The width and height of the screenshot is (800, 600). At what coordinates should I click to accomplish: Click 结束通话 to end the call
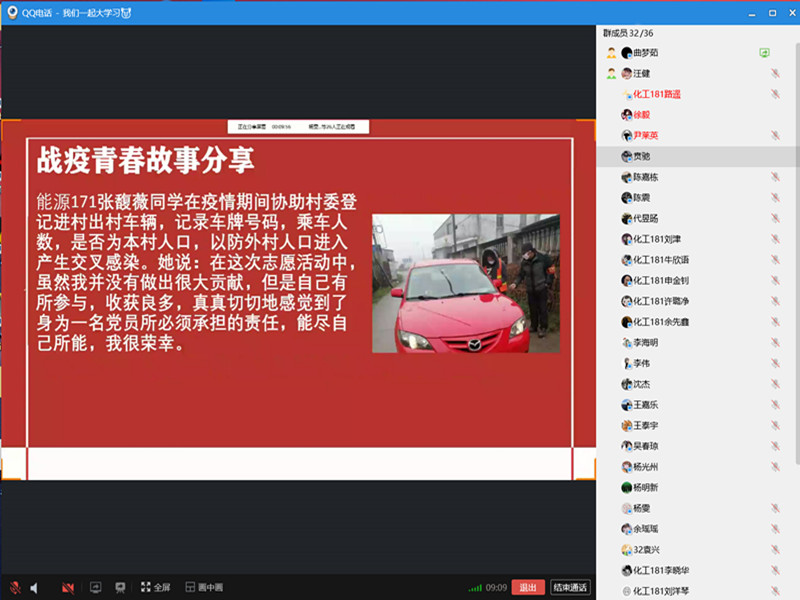570,588
